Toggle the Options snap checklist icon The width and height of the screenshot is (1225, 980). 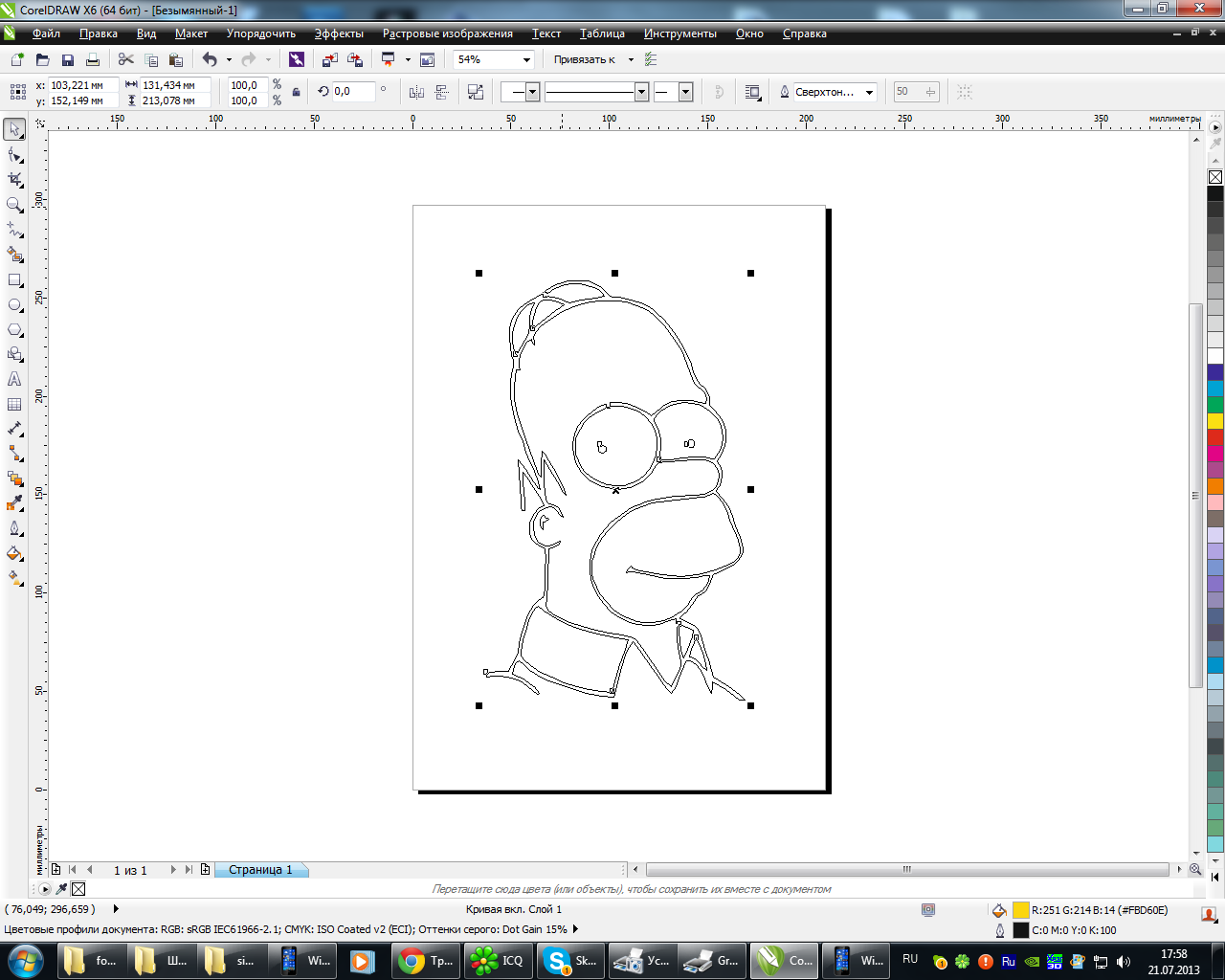tap(651, 59)
